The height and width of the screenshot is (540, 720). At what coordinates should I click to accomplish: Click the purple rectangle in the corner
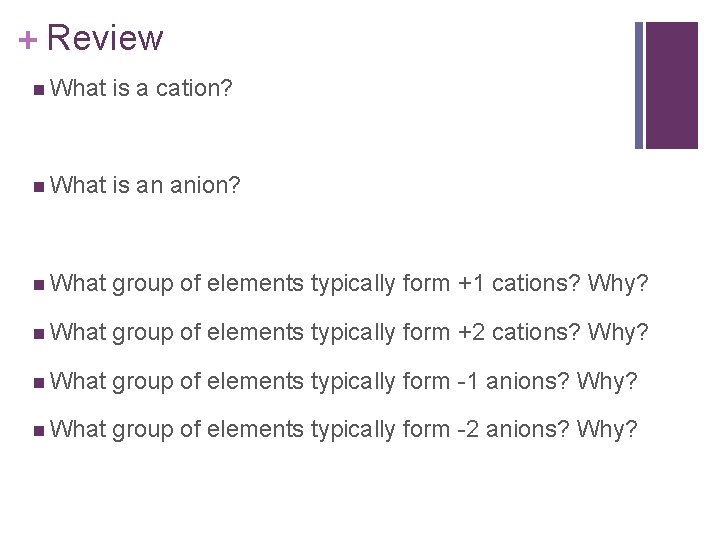coord(671,85)
